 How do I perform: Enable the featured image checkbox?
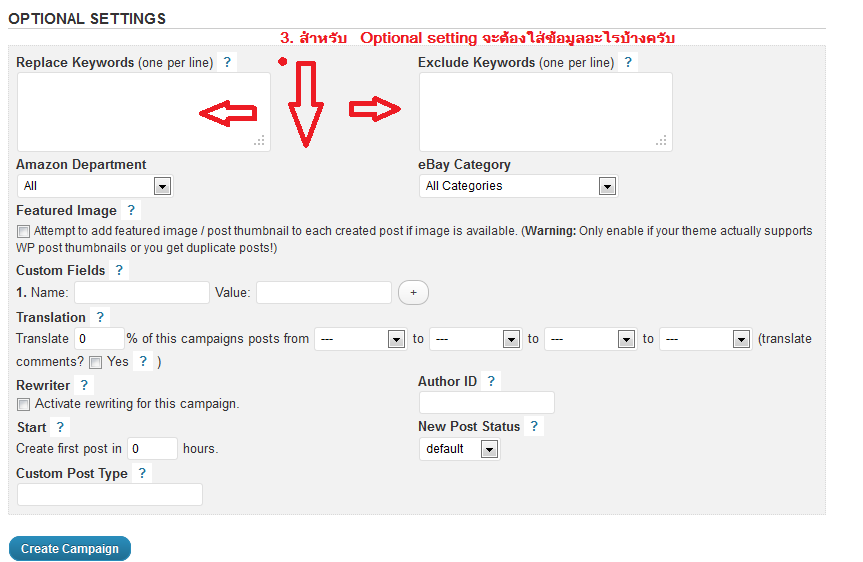tap(23, 231)
